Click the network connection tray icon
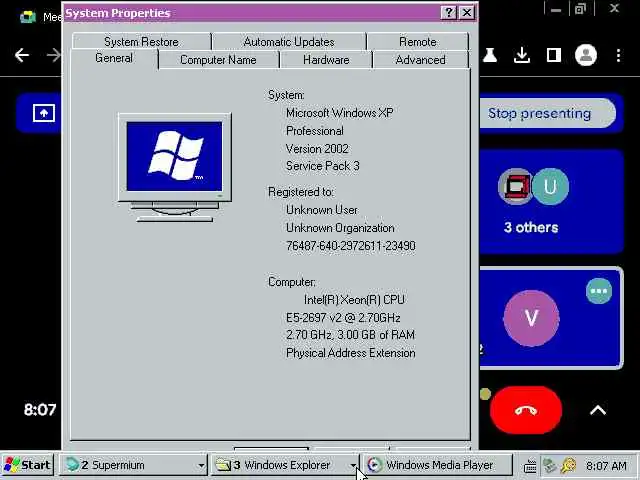 click(x=549, y=465)
